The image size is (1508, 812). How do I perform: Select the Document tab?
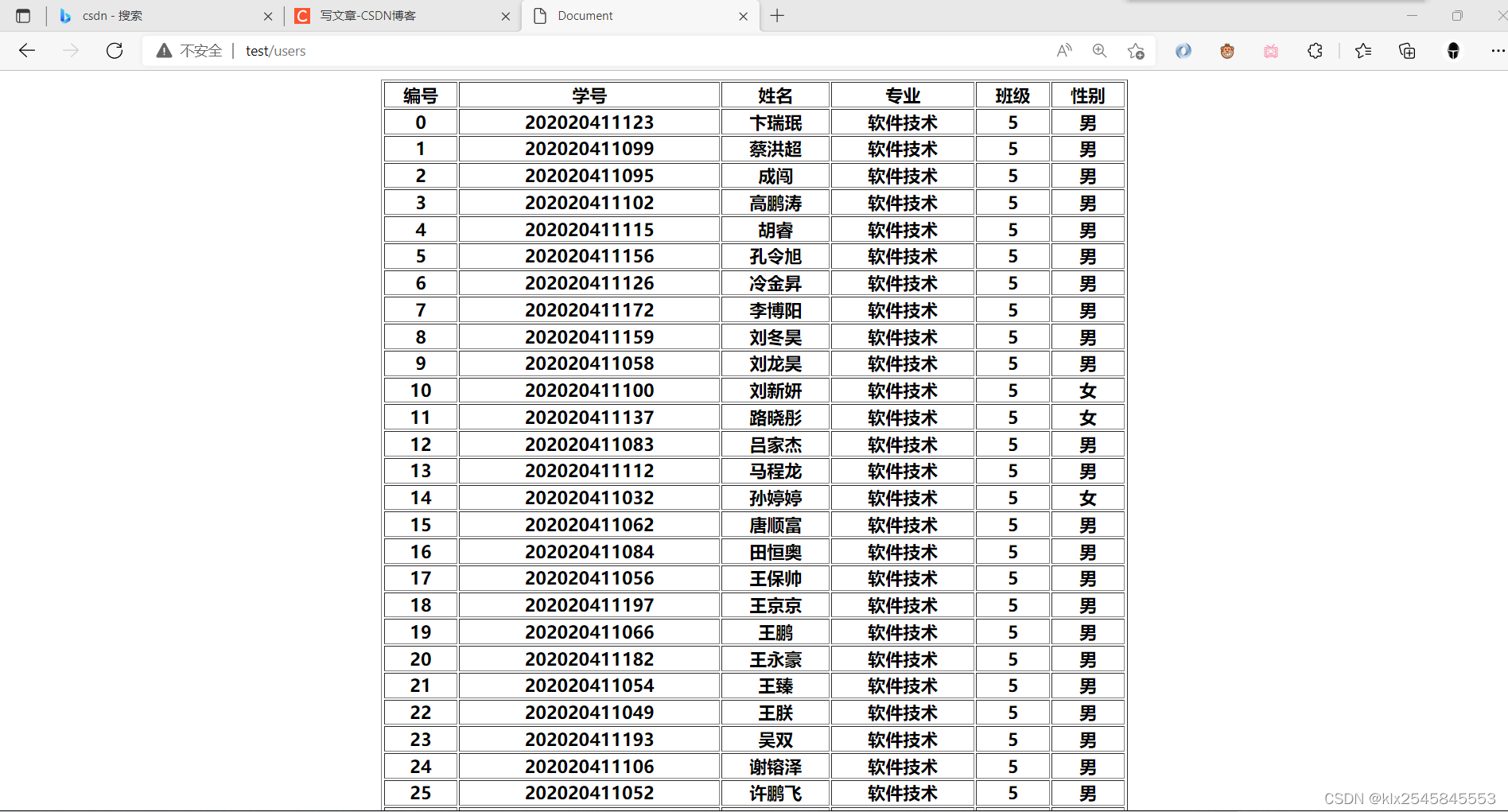tap(639, 16)
